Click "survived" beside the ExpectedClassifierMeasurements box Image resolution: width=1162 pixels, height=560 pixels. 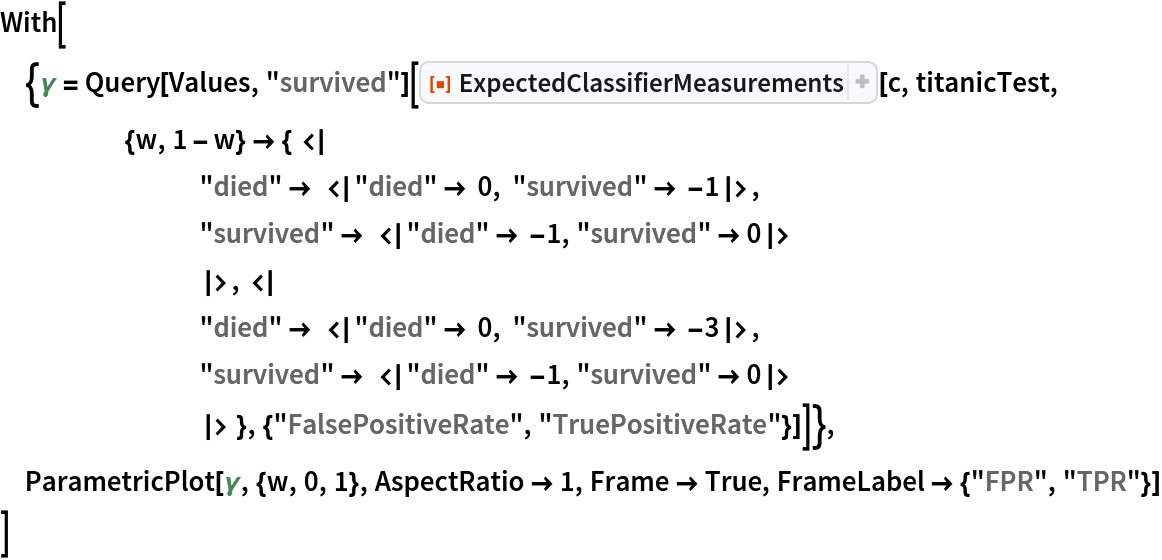[332, 83]
